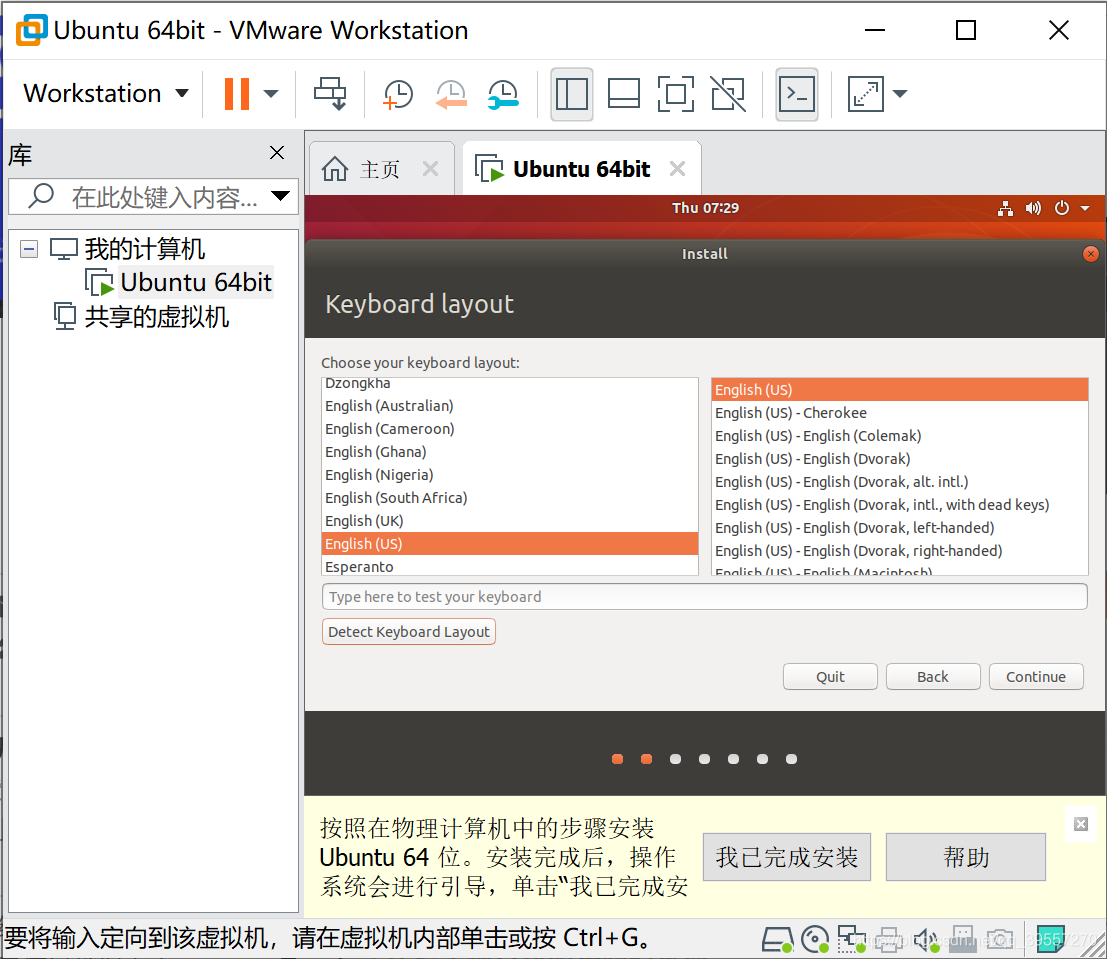Click the keyboard test input field

(x=704, y=597)
